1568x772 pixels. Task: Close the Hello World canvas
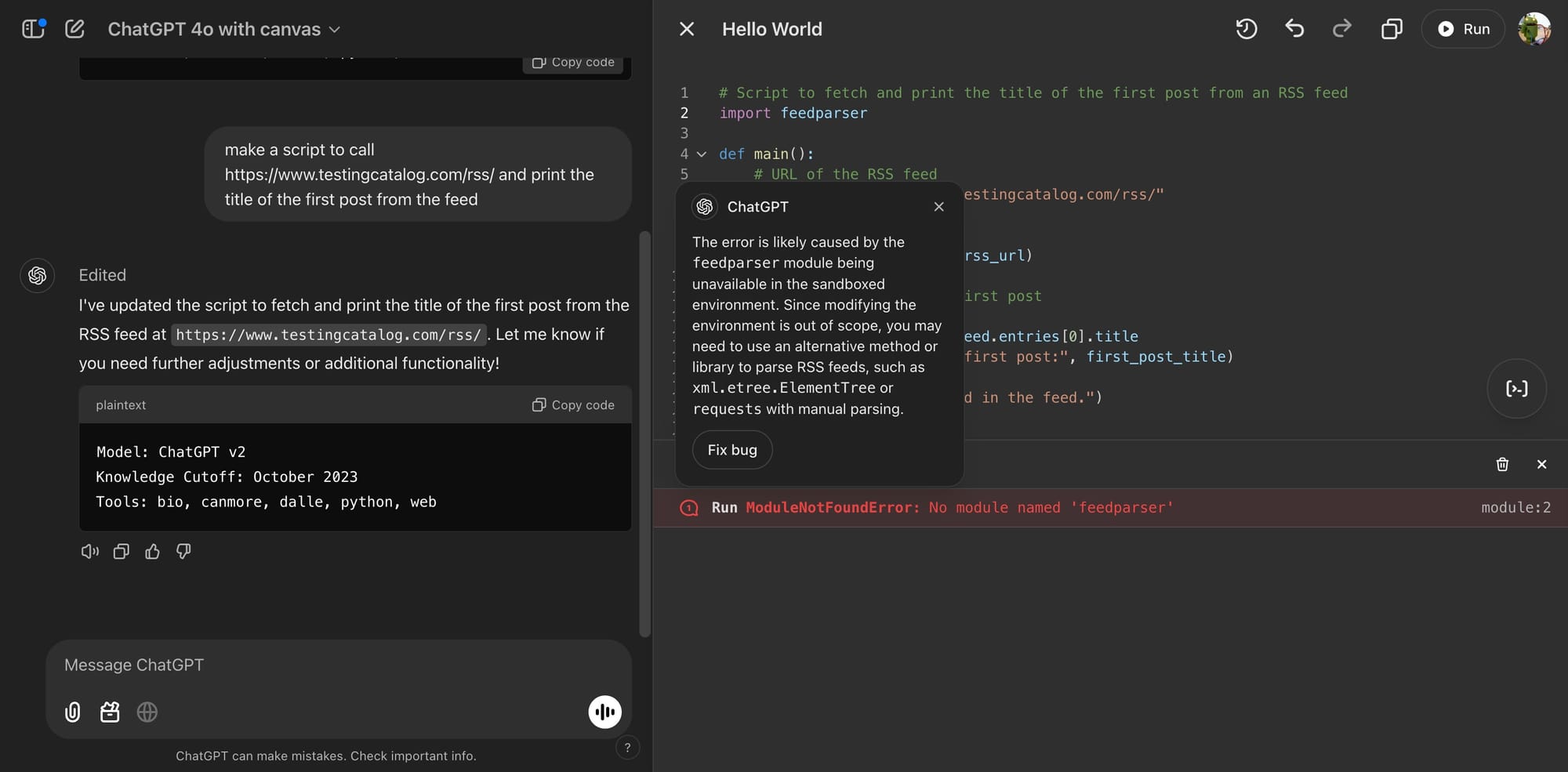687,29
